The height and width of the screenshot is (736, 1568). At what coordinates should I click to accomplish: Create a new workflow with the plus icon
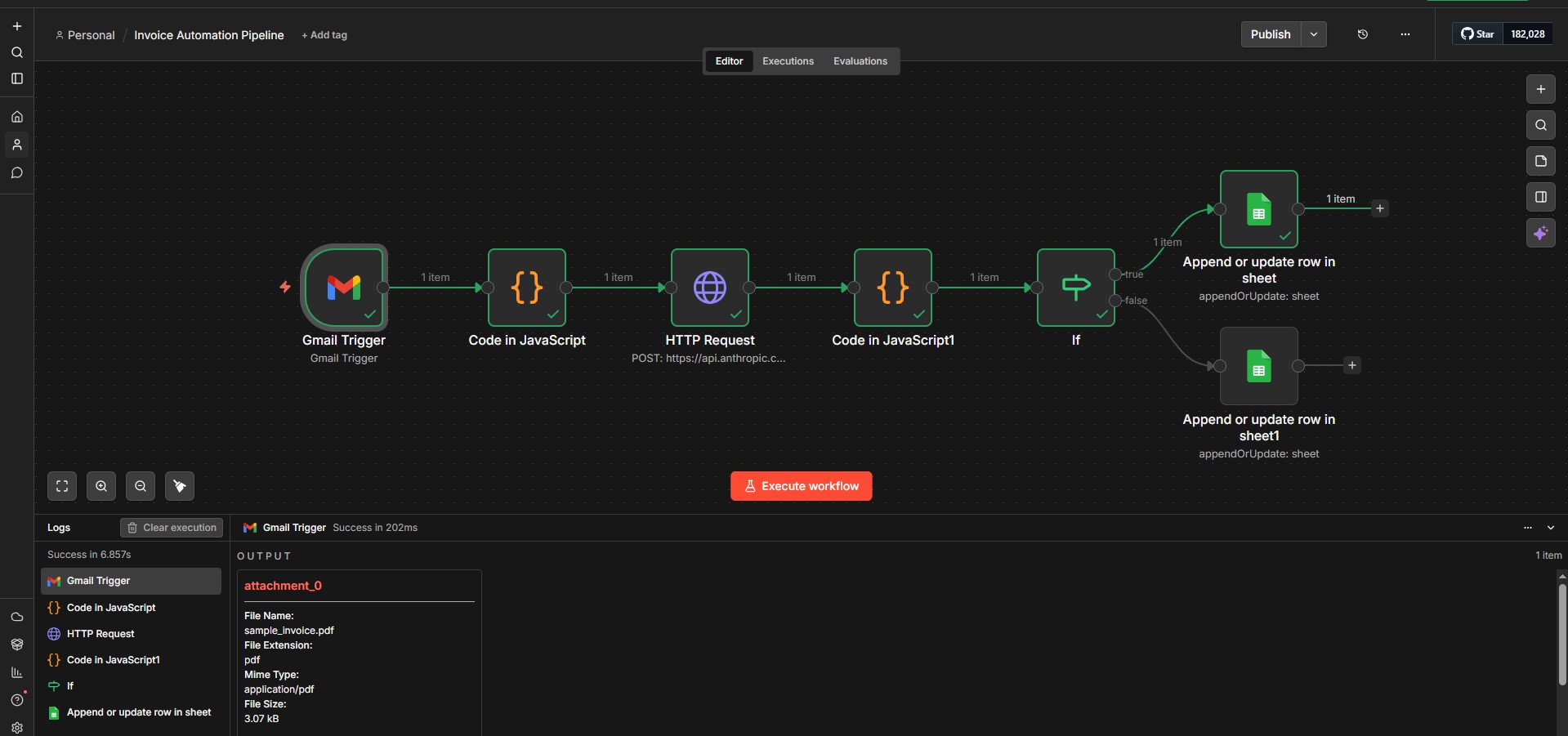tap(16, 25)
